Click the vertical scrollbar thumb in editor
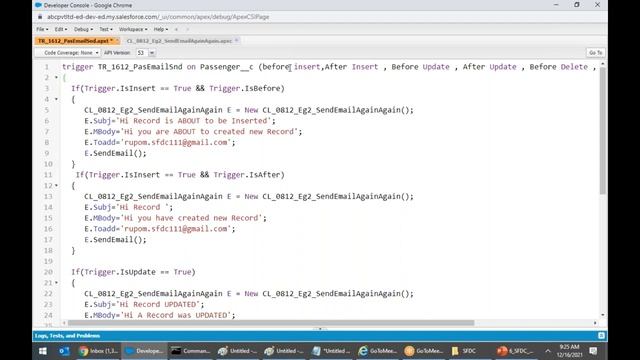Viewport: 640px width, 360px height. point(603,131)
